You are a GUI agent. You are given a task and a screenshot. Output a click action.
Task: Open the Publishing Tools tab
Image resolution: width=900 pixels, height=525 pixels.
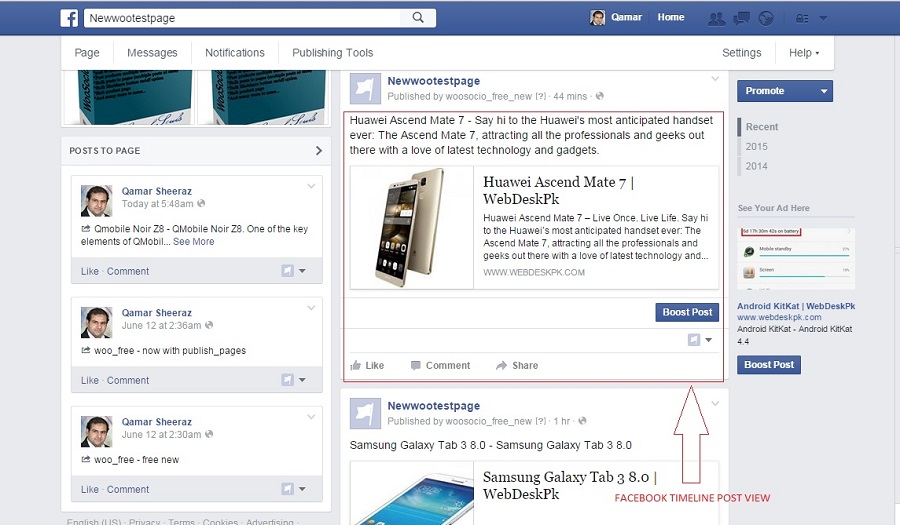point(332,53)
